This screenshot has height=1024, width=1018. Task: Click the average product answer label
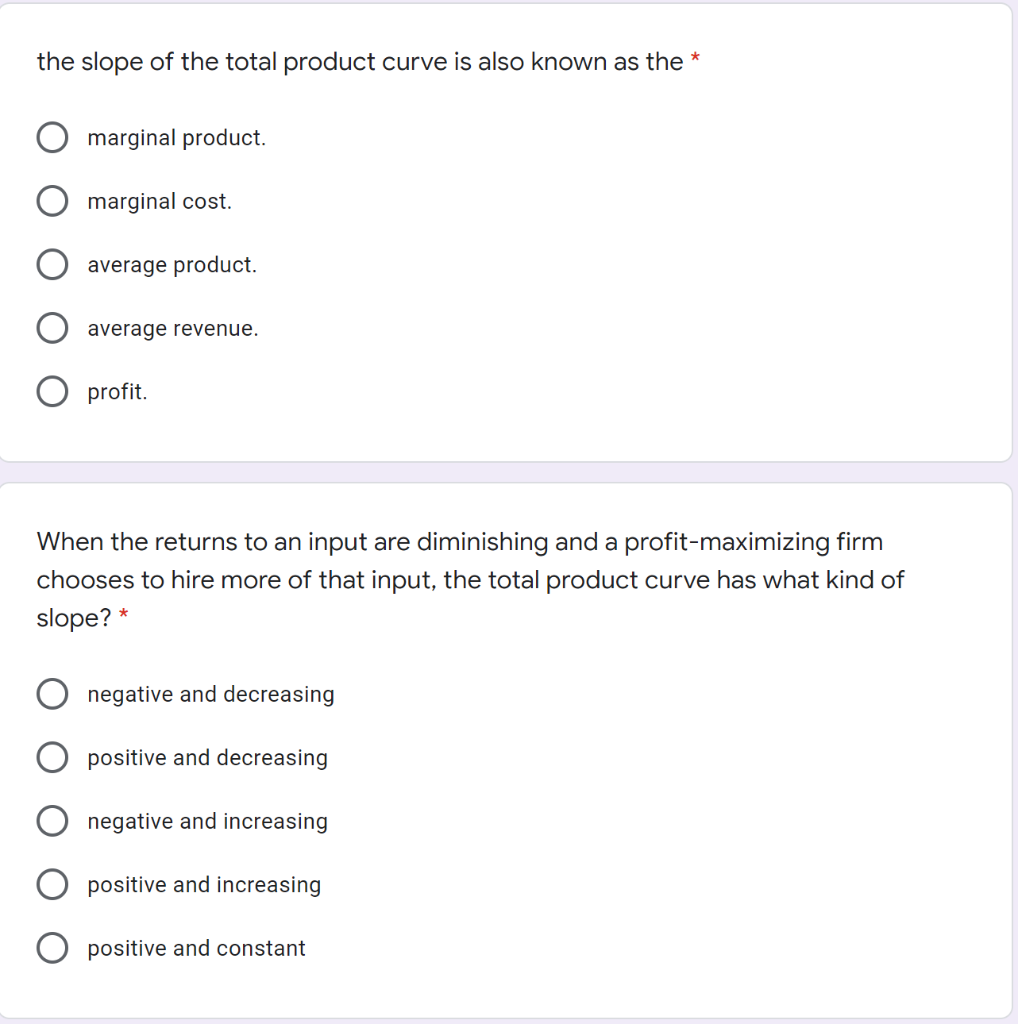coord(171,264)
